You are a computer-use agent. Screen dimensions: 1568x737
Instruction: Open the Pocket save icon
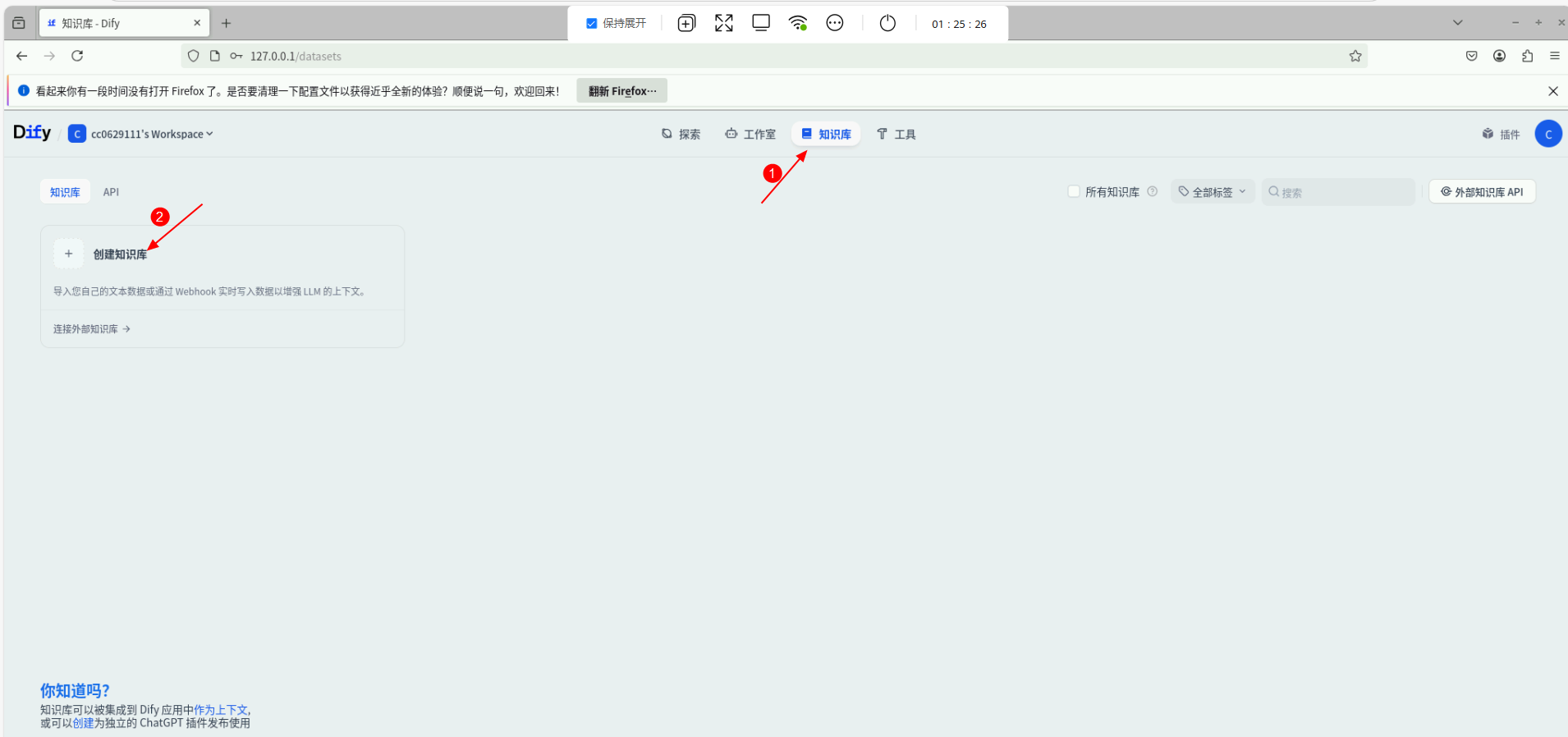pos(1472,56)
